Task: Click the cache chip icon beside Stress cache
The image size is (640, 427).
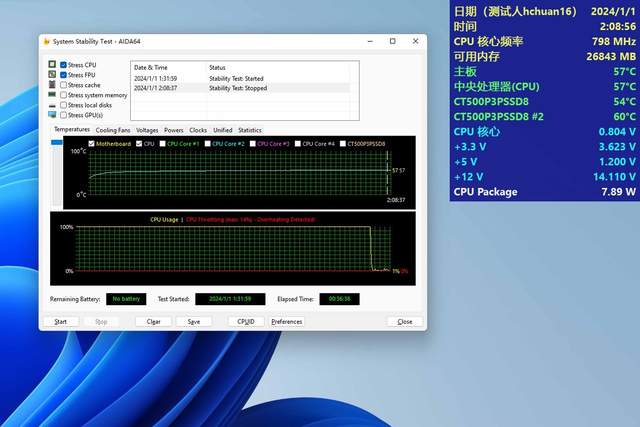Action: [x=52, y=85]
